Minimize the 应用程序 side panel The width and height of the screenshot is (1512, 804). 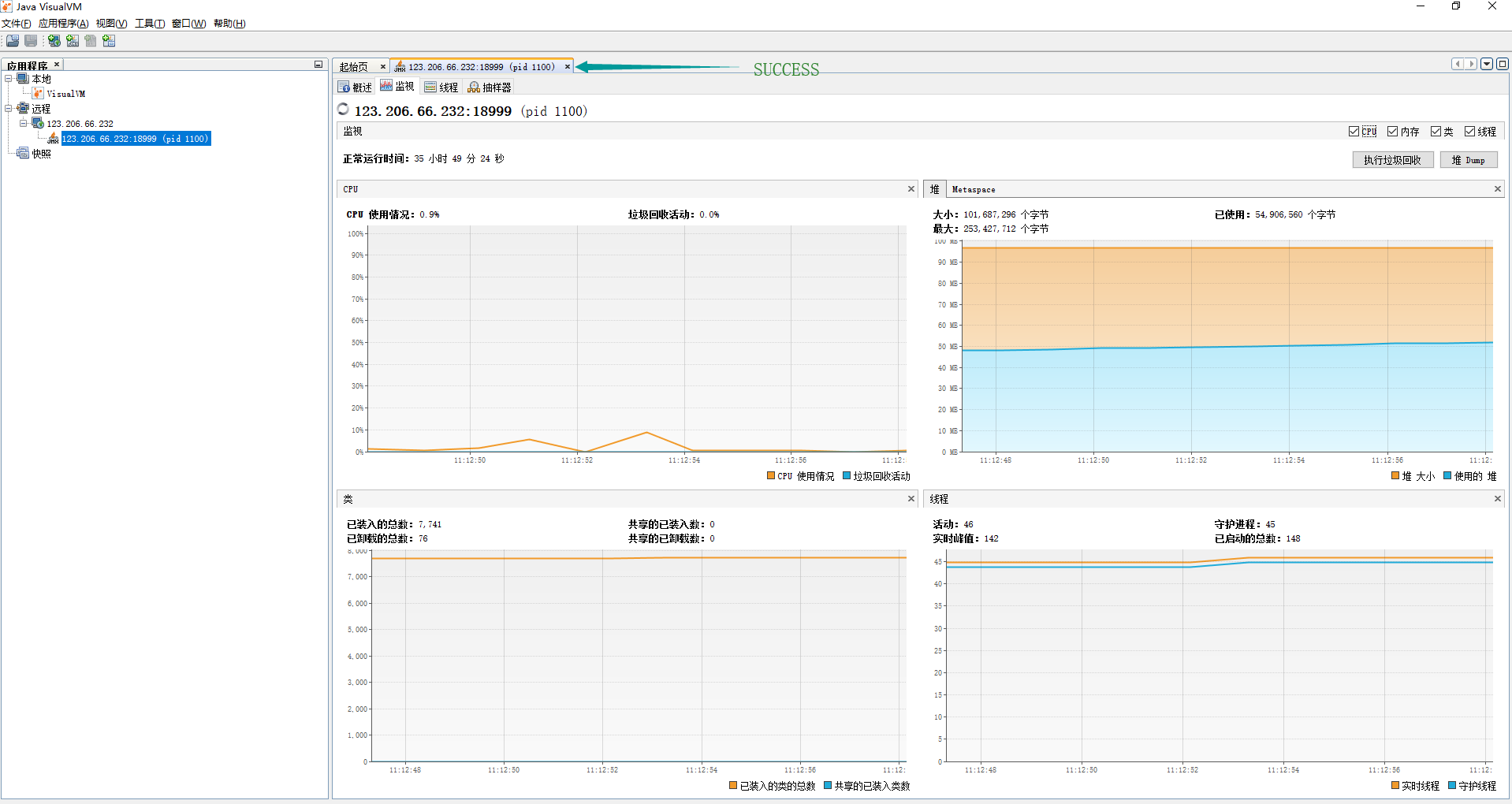pyautogui.click(x=318, y=65)
